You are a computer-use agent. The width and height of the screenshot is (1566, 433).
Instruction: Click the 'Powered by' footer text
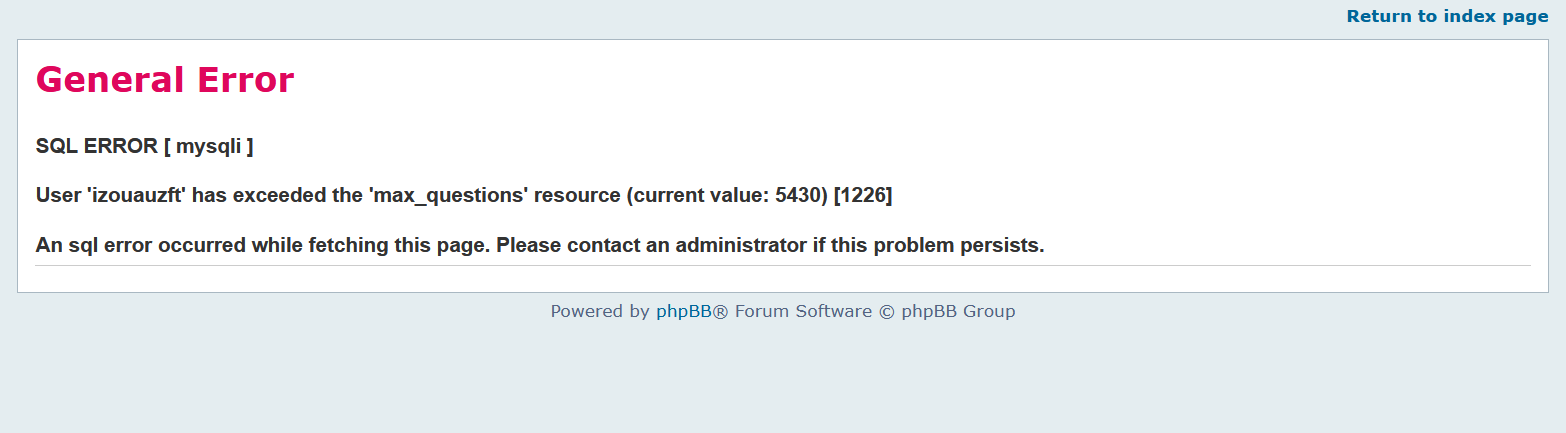tap(600, 311)
